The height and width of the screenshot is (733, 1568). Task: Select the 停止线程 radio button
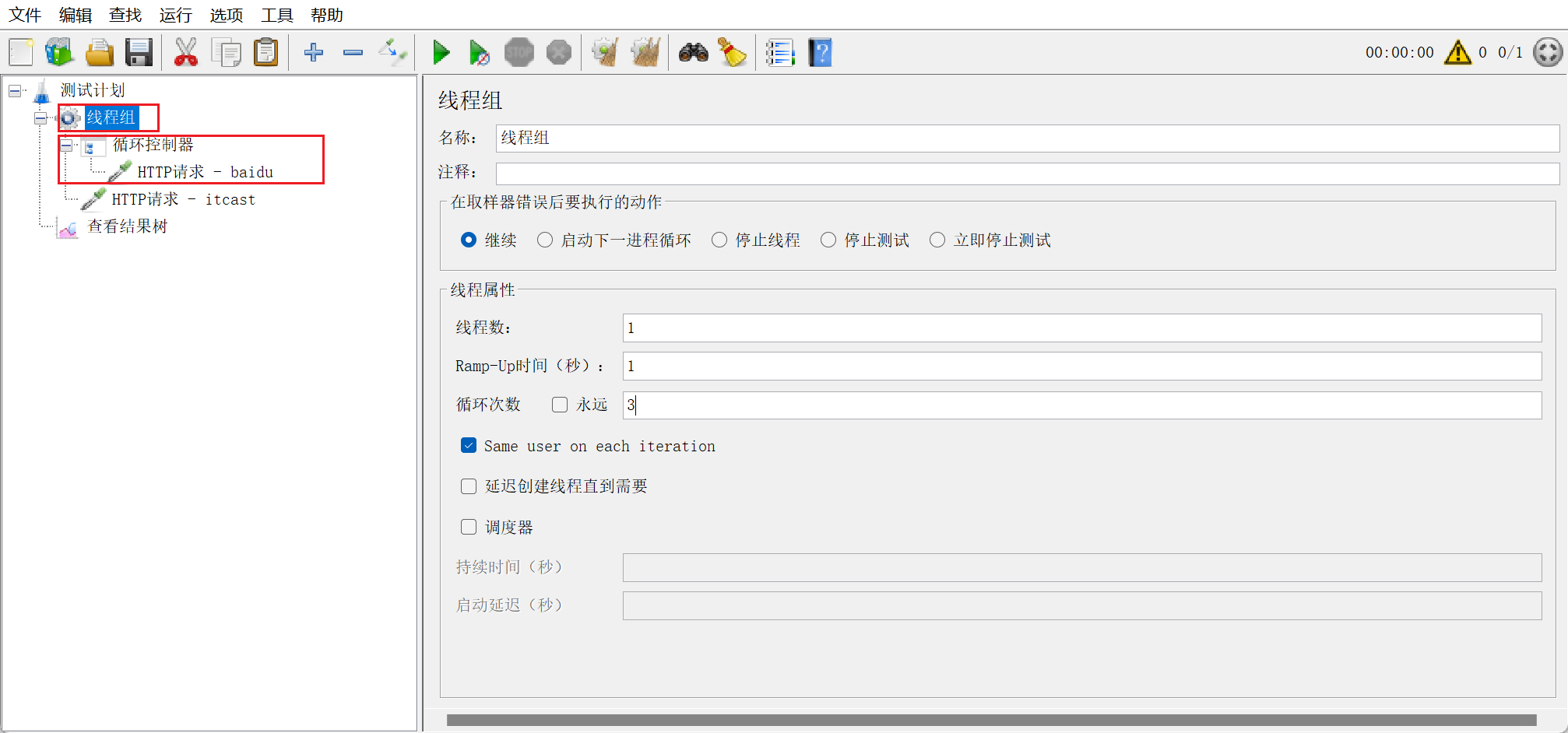[719, 240]
